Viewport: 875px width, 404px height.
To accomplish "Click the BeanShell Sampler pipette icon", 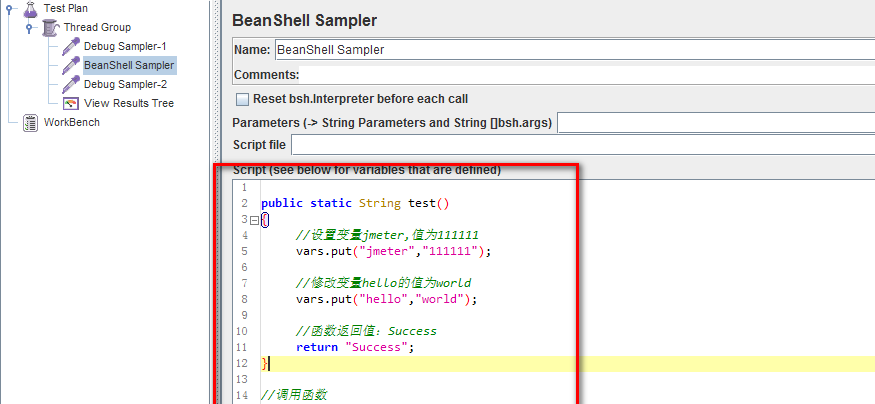I will (x=71, y=65).
